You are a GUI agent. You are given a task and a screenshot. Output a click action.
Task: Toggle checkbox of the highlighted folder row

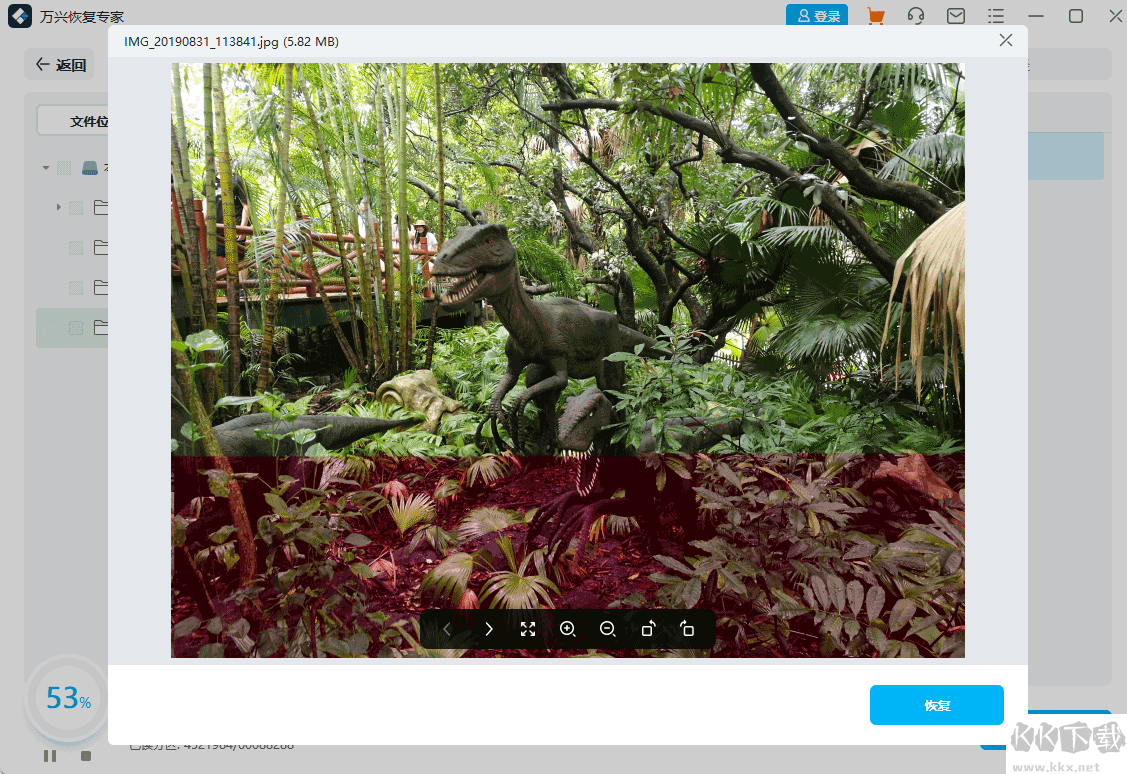pyautogui.click(x=75, y=328)
